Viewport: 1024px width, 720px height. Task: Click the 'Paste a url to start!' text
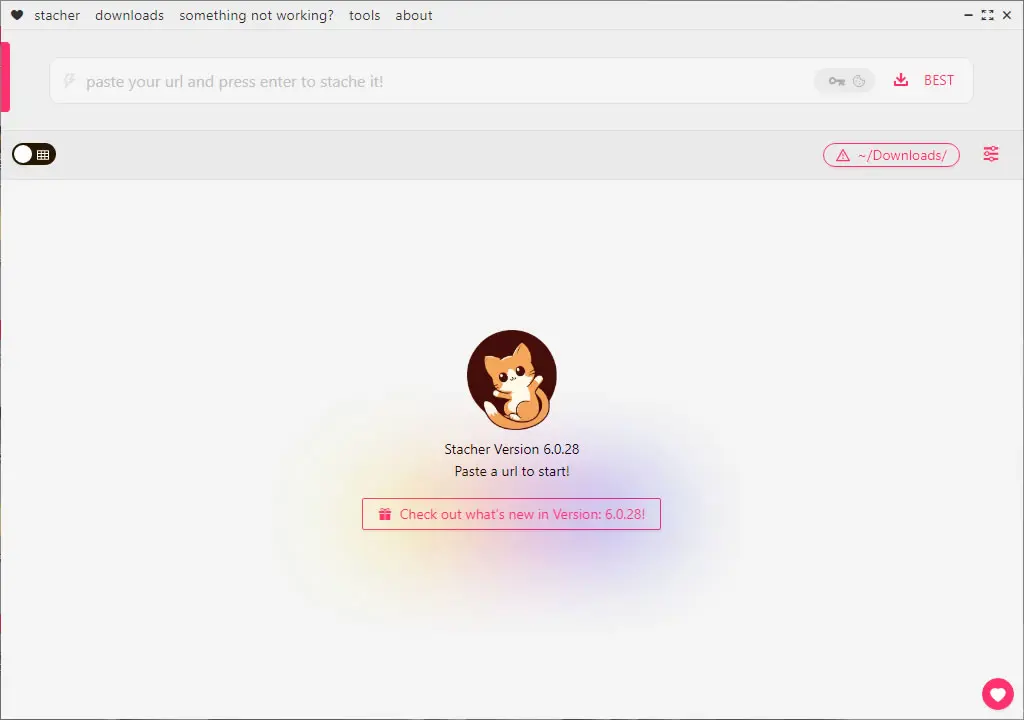(x=512, y=471)
